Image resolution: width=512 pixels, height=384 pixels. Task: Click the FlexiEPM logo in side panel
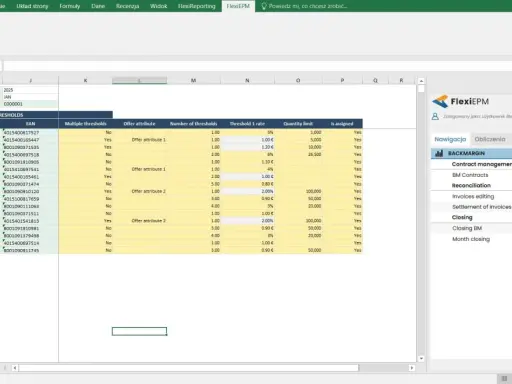(460, 101)
